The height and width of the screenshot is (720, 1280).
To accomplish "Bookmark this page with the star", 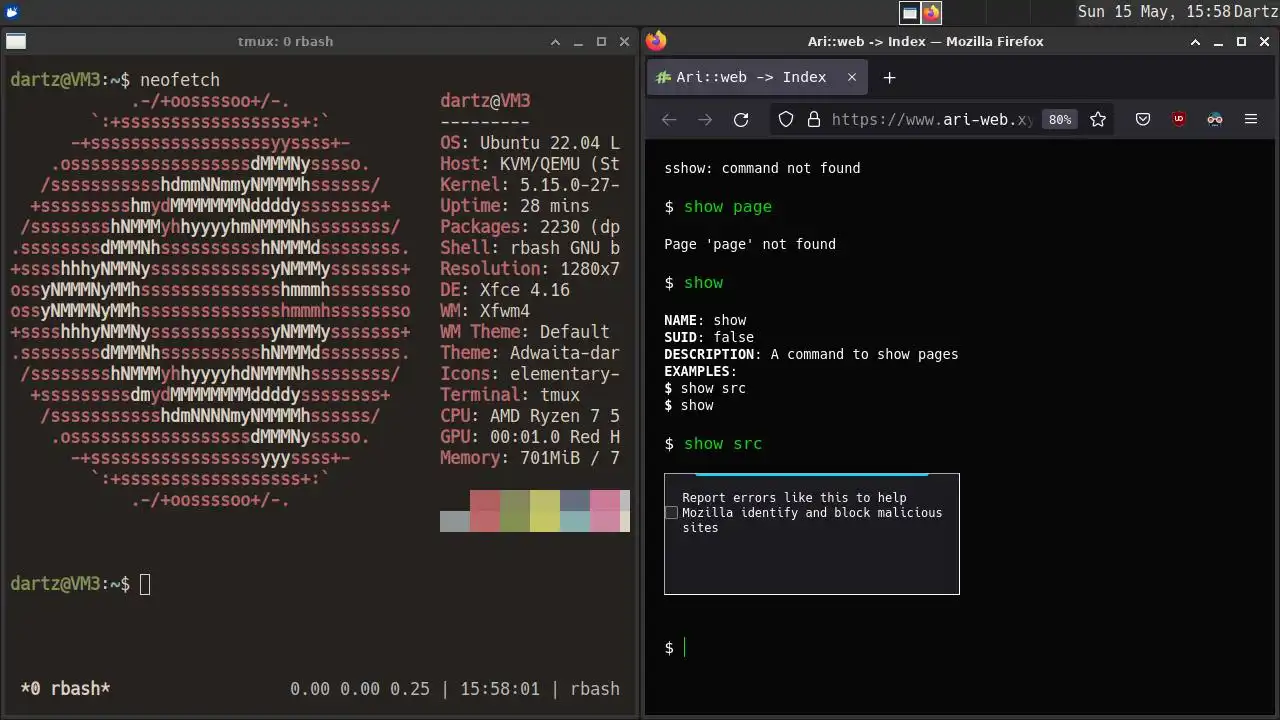I will point(1098,119).
